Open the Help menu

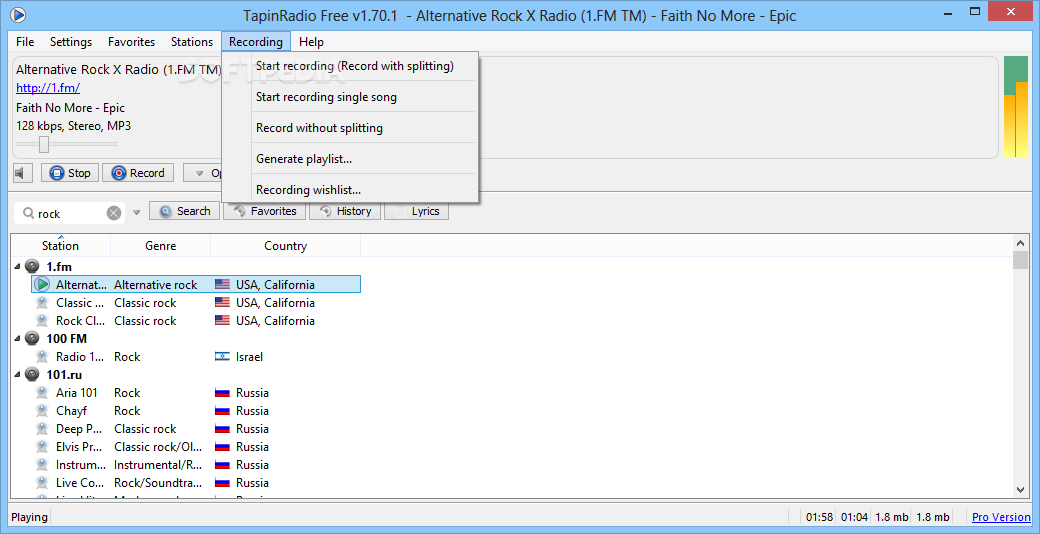[311, 42]
